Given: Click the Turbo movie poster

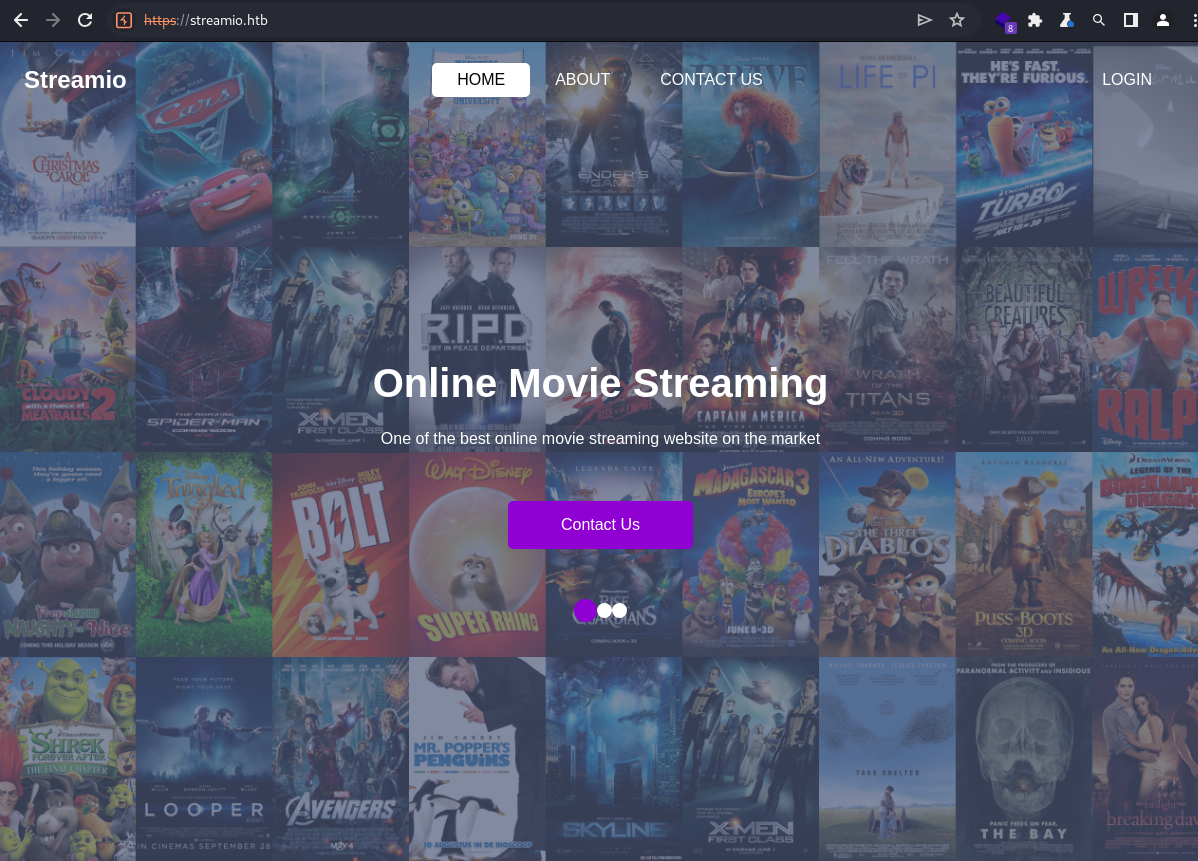Looking at the screenshot, I should click(x=1024, y=144).
